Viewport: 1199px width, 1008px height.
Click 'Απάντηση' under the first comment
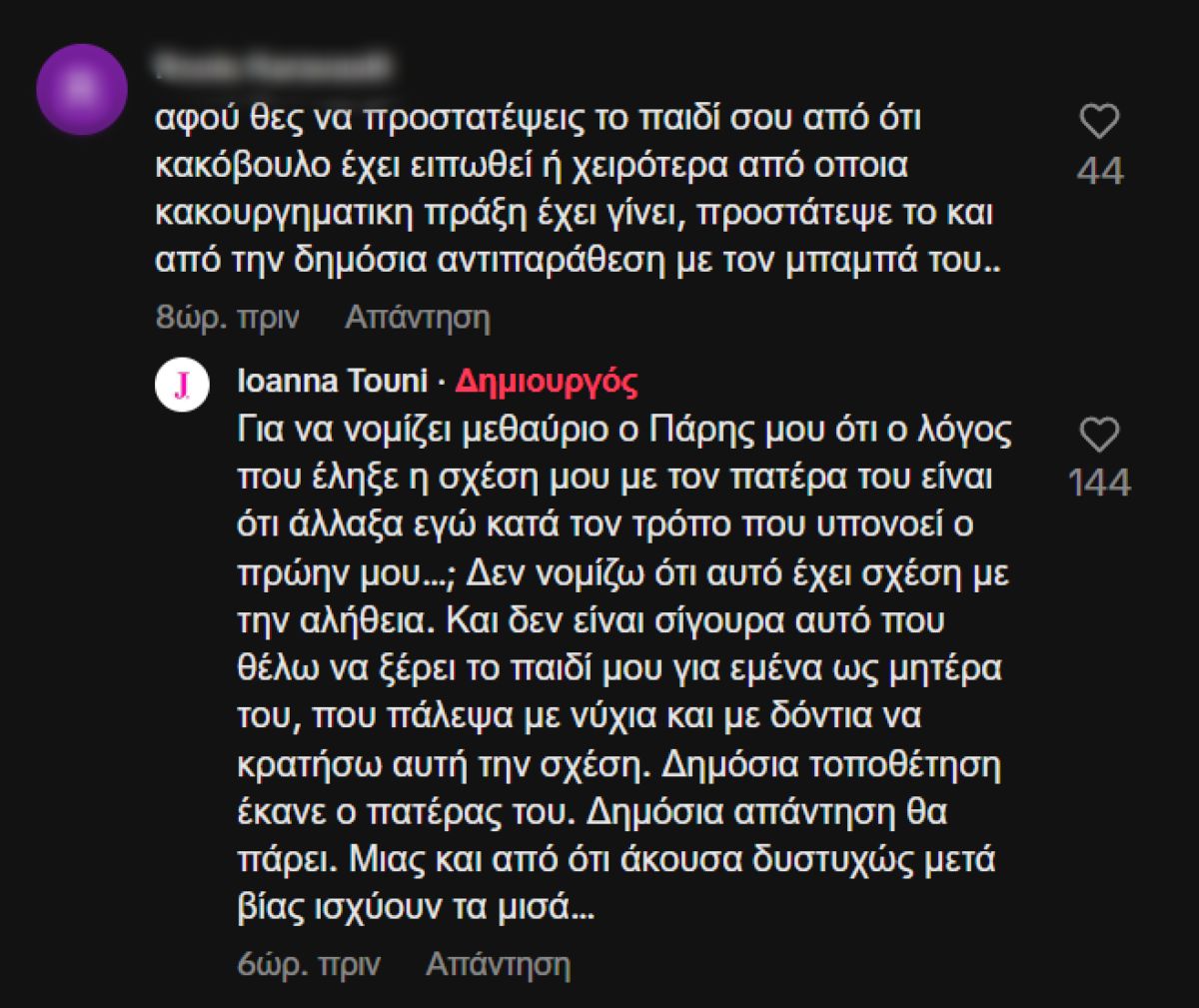pos(420,318)
